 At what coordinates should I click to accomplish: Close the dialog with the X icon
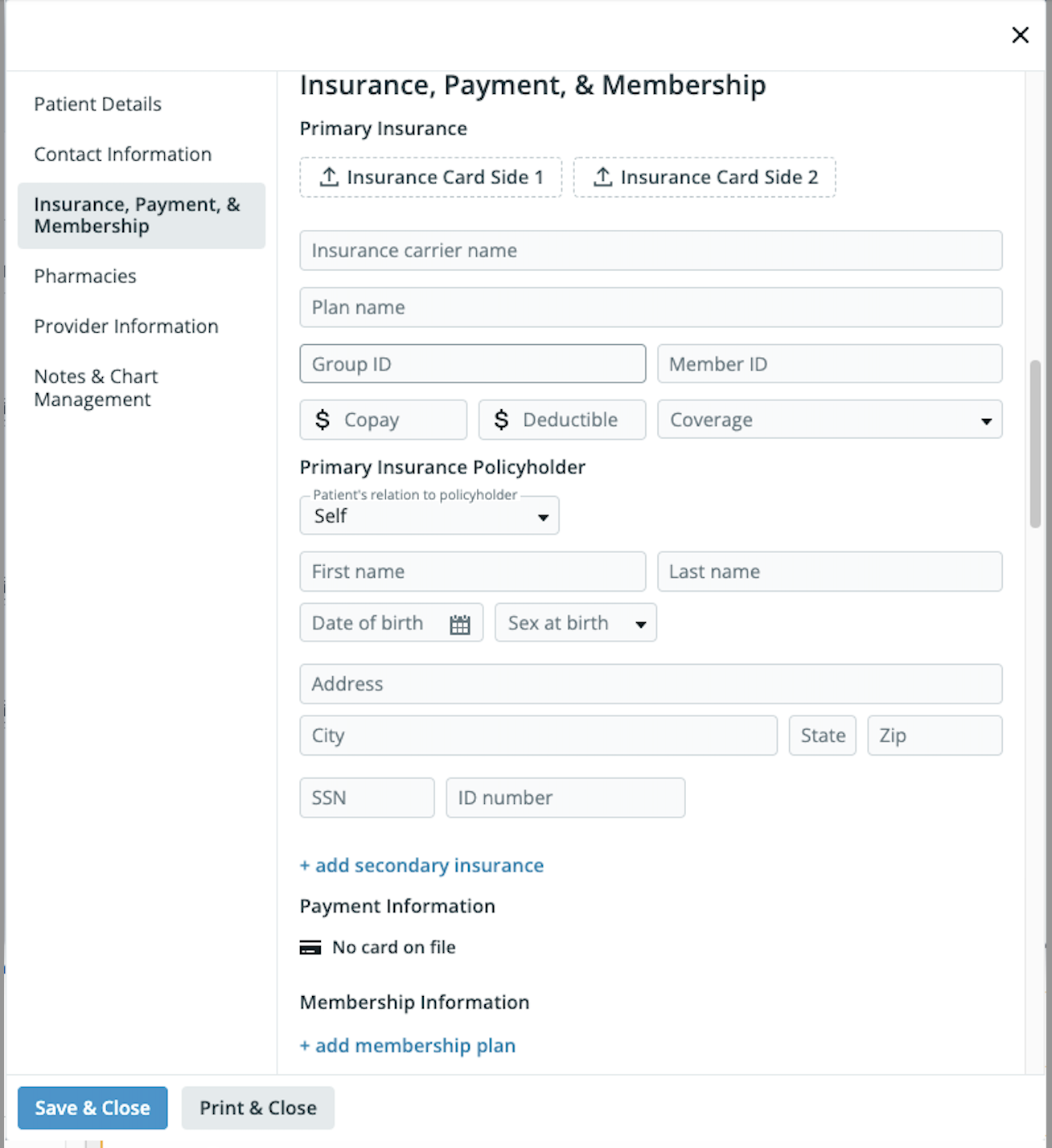coord(1020,35)
